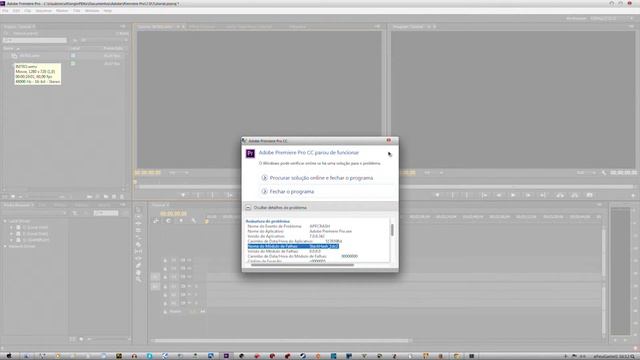Switch to Effect Controls tab

coord(202,27)
